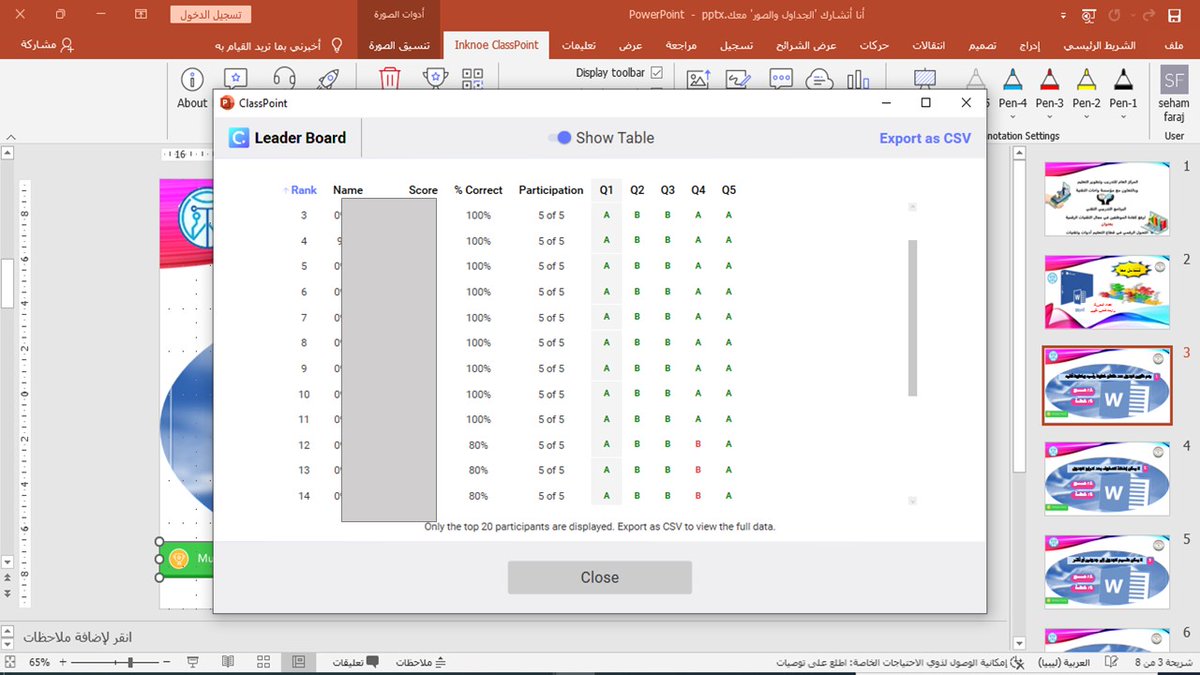This screenshot has height=675, width=1200.
Task: Click the rocket icon in the ribbon
Action: click(x=329, y=80)
